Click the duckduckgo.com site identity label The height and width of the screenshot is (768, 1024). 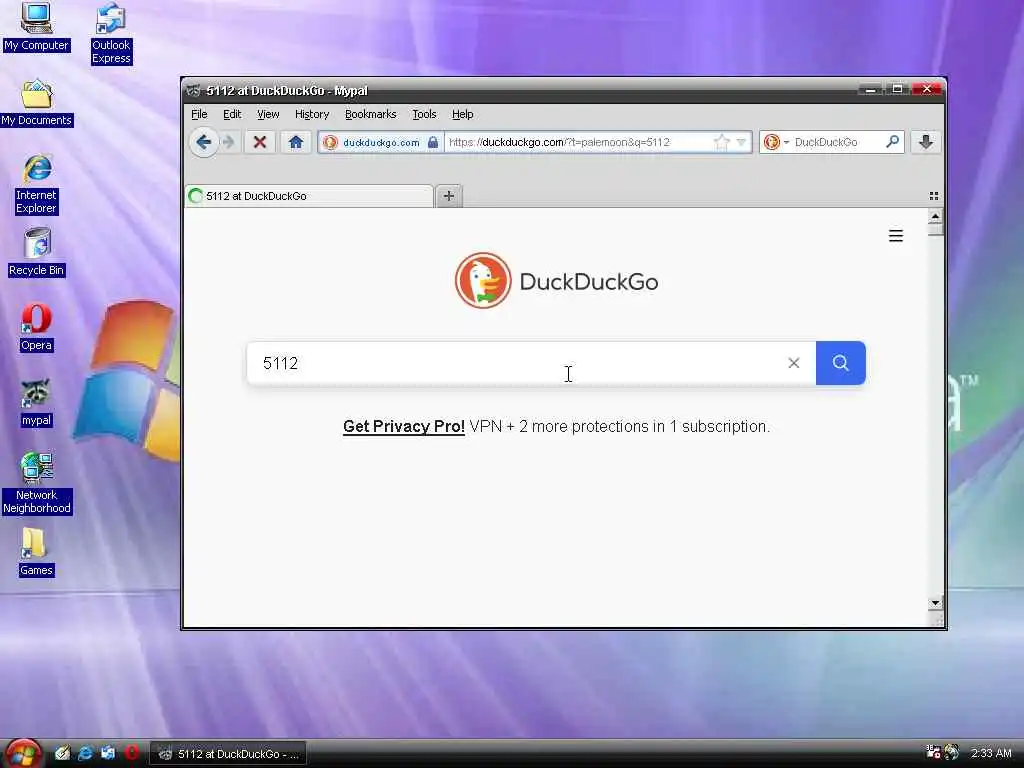pos(381,142)
